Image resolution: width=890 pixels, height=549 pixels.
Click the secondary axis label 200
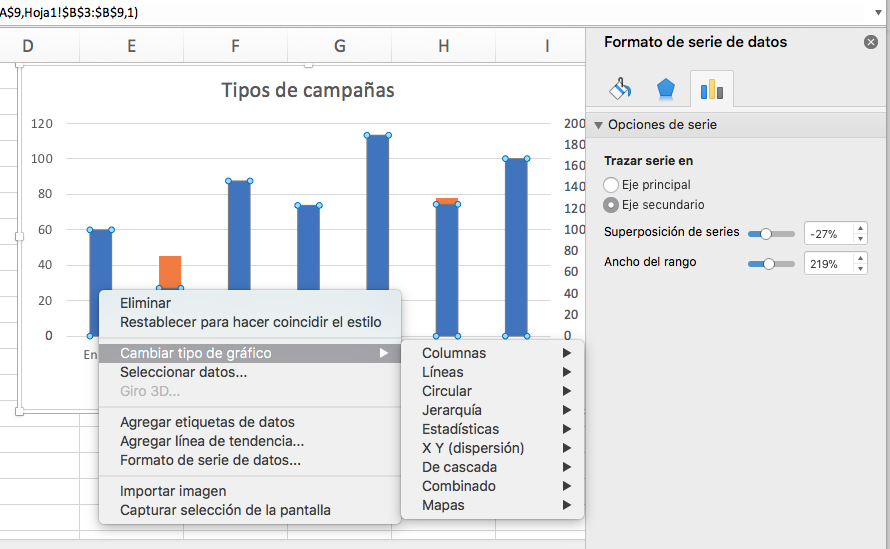(574, 124)
